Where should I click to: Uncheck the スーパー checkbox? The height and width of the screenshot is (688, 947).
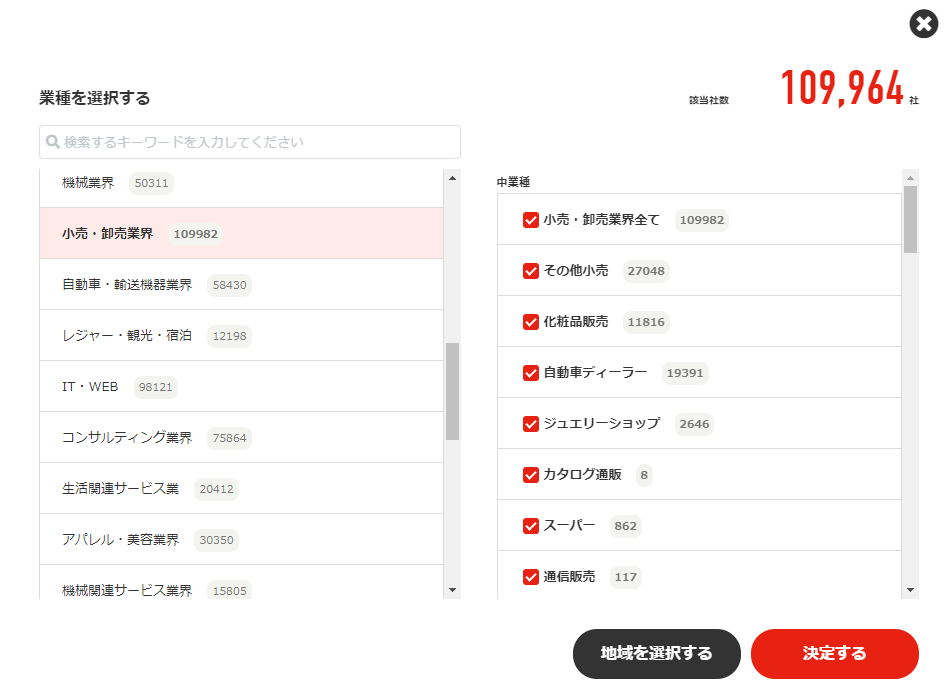531,526
